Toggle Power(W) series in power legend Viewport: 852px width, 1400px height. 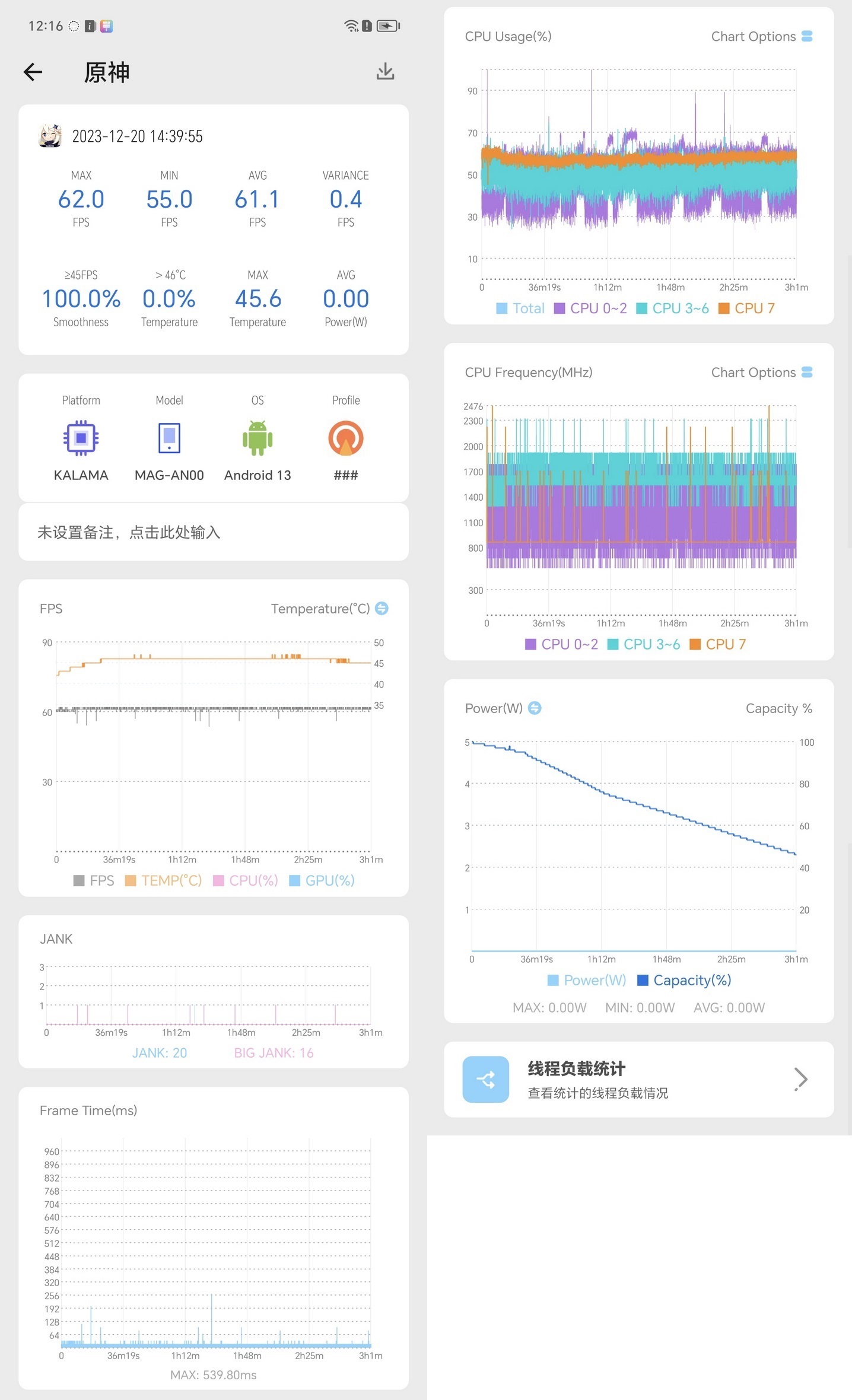587,981
